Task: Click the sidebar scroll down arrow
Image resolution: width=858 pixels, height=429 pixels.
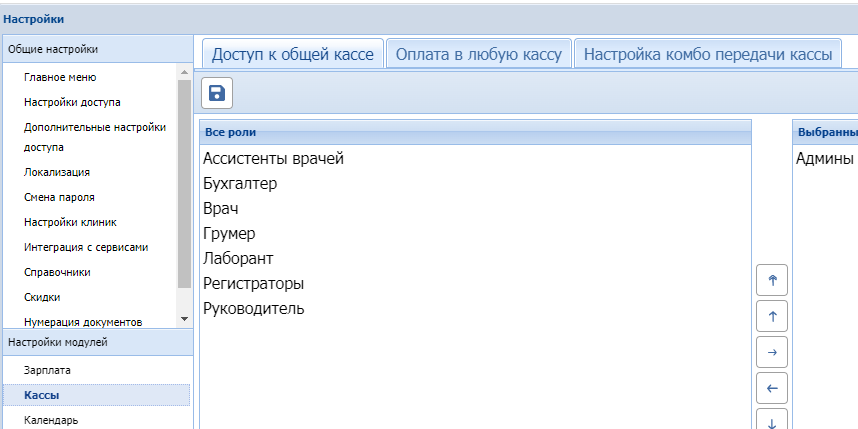Action: pyautogui.click(x=183, y=318)
